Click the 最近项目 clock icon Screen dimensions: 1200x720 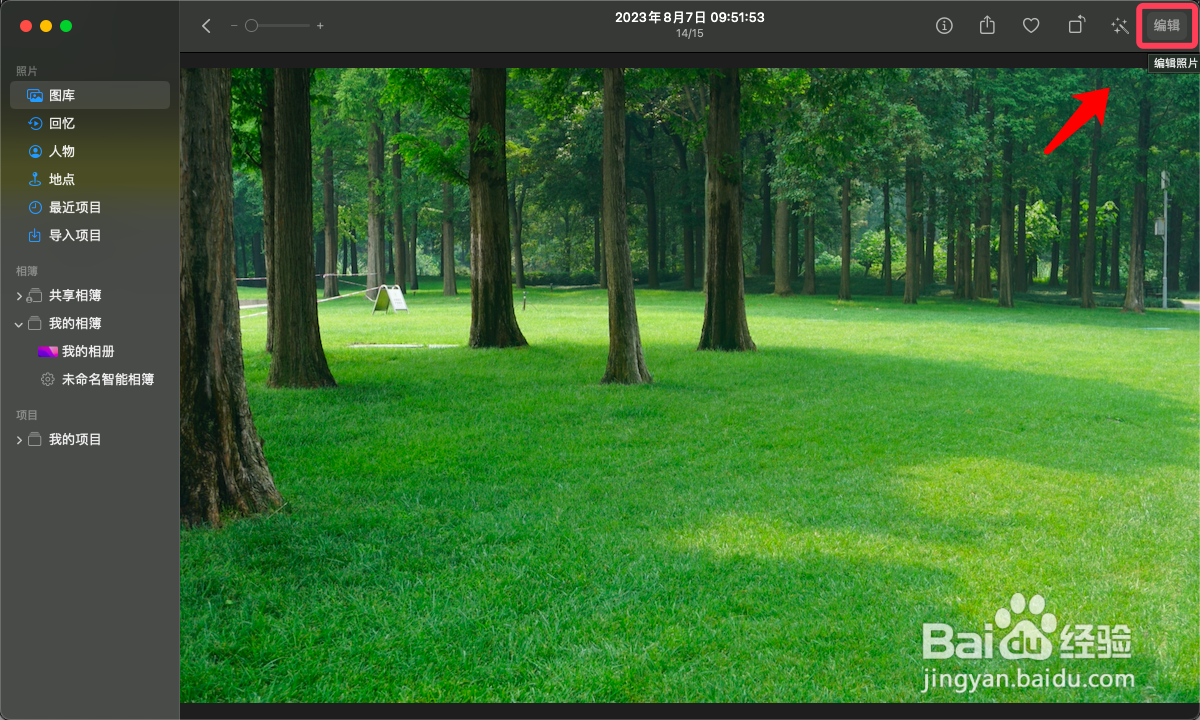pos(35,207)
